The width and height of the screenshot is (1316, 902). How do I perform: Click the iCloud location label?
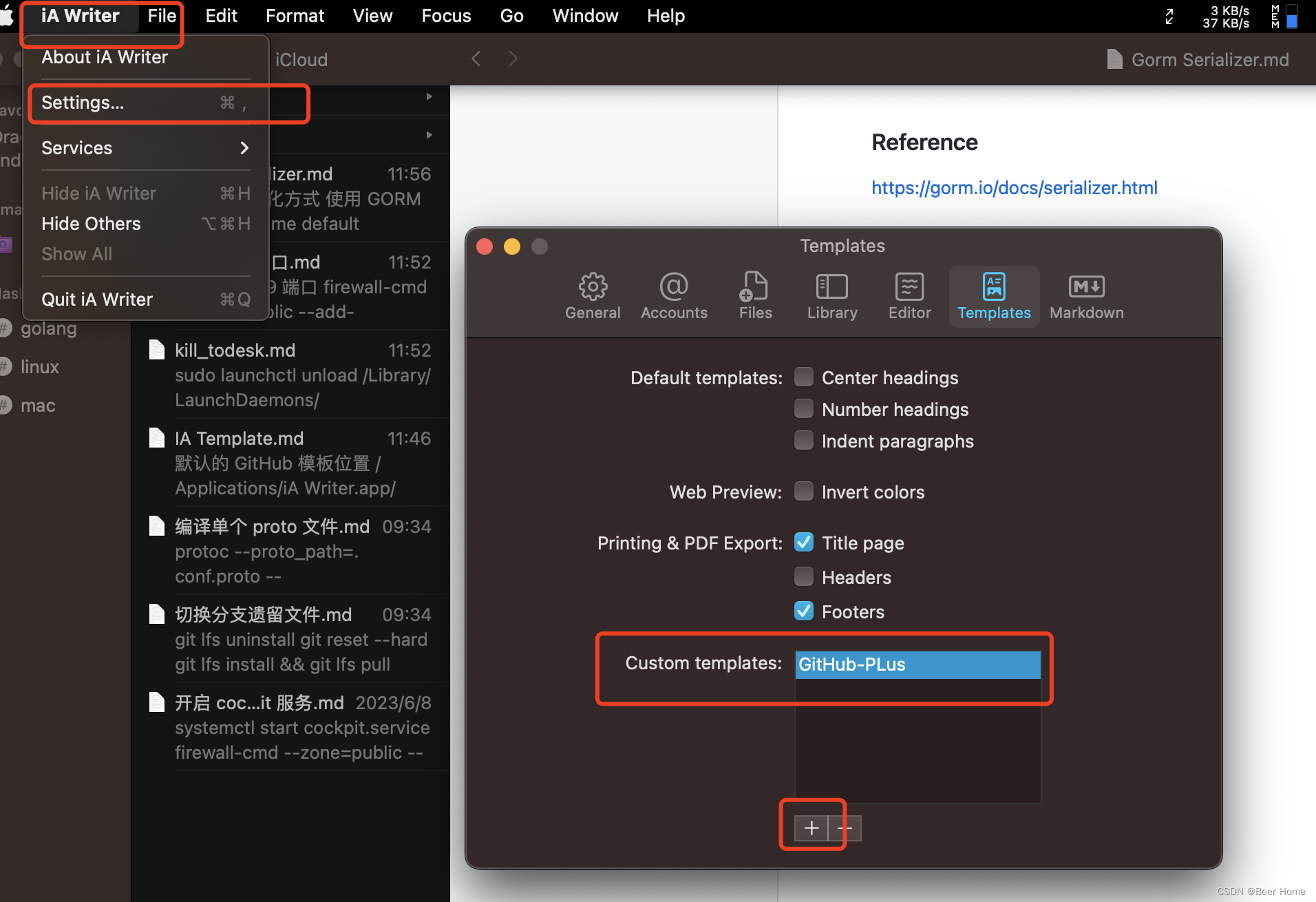pos(301,60)
